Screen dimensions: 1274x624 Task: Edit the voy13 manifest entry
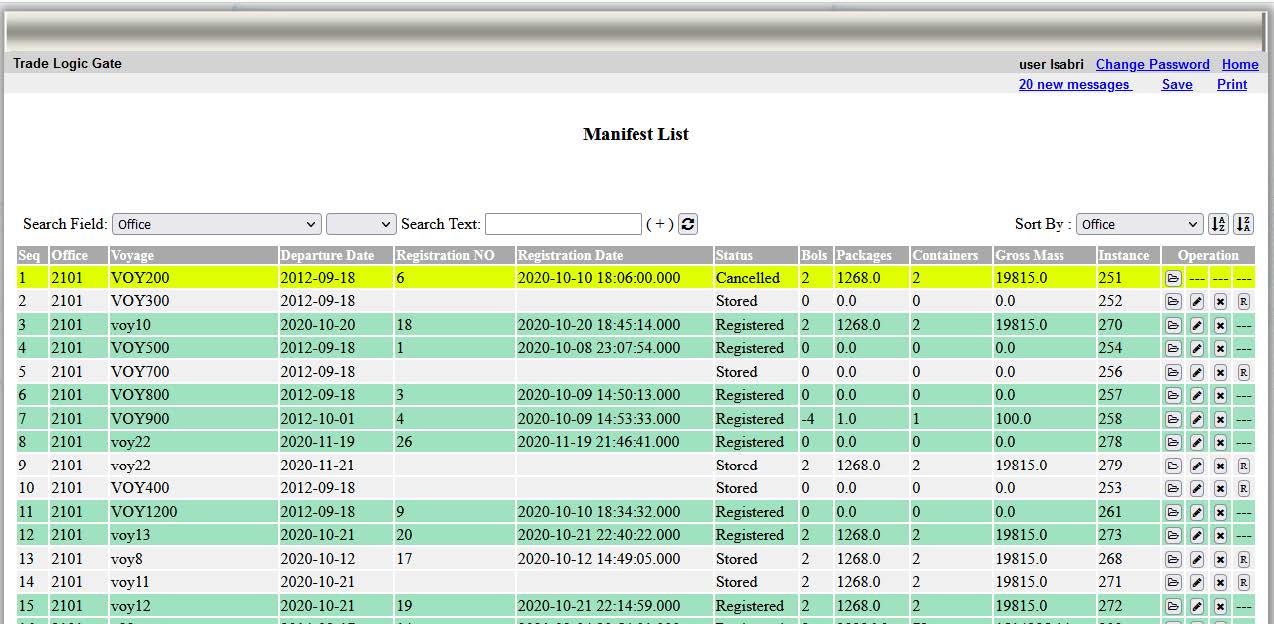[x=1197, y=535]
